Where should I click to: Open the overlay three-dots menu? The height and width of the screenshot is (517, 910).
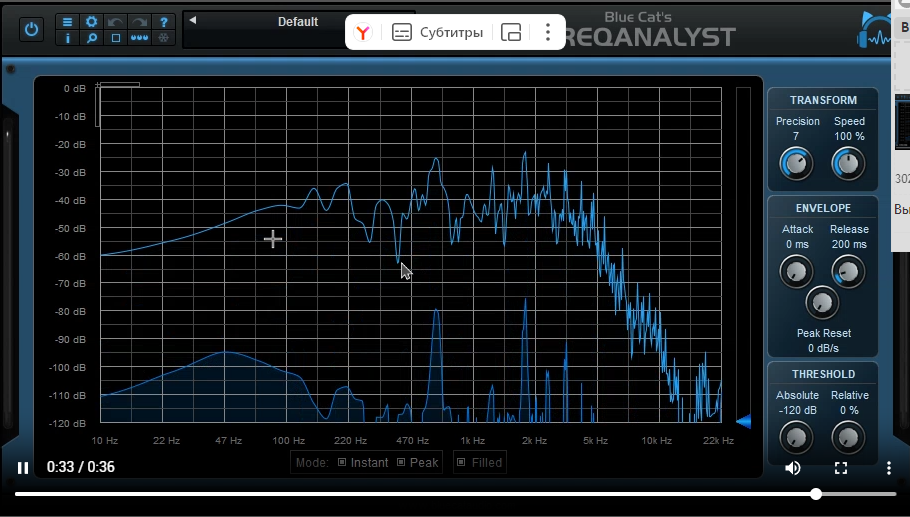point(547,32)
